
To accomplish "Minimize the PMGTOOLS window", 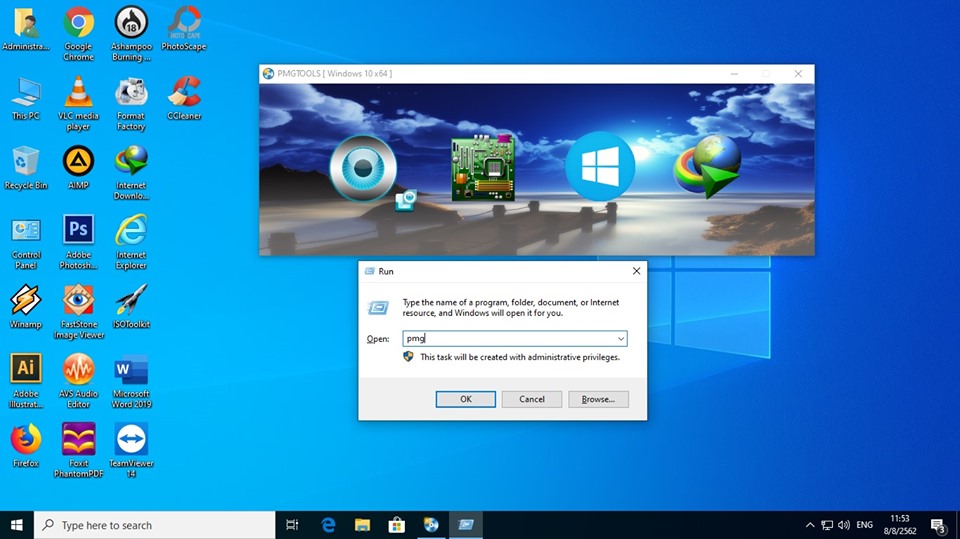I will (x=734, y=74).
